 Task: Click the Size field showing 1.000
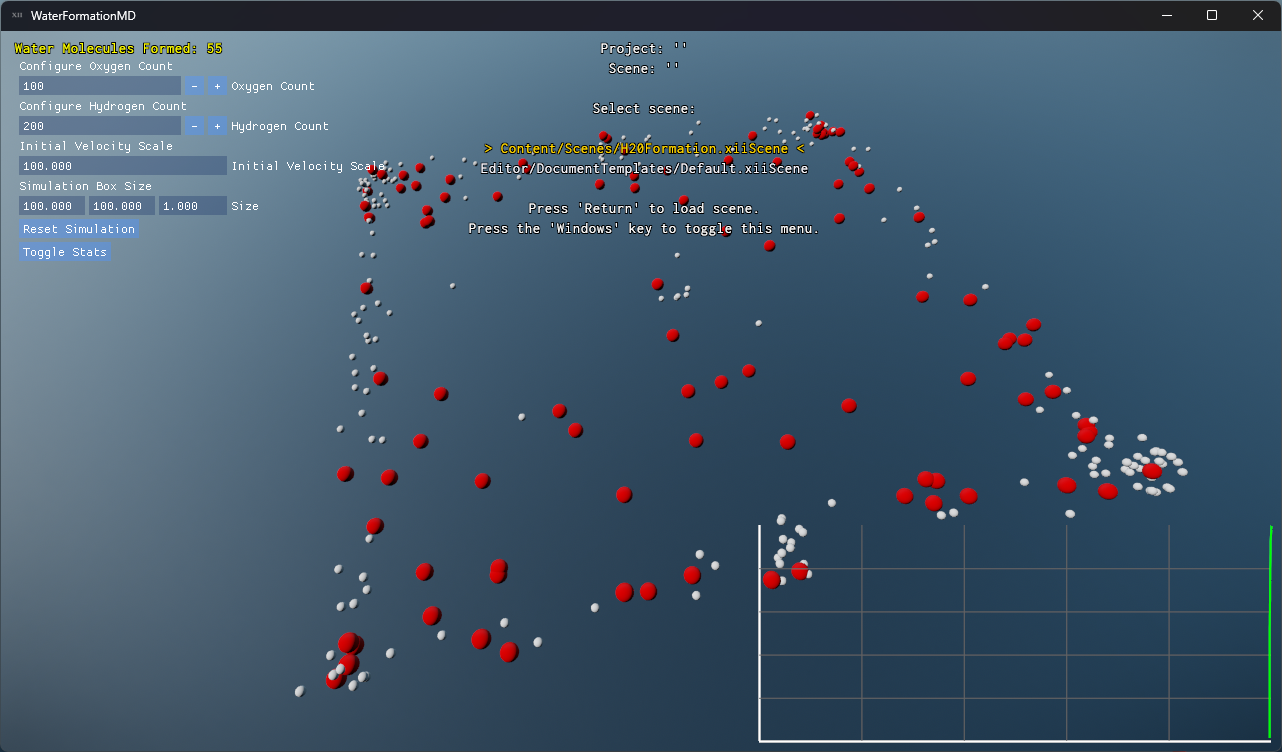click(x=192, y=206)
